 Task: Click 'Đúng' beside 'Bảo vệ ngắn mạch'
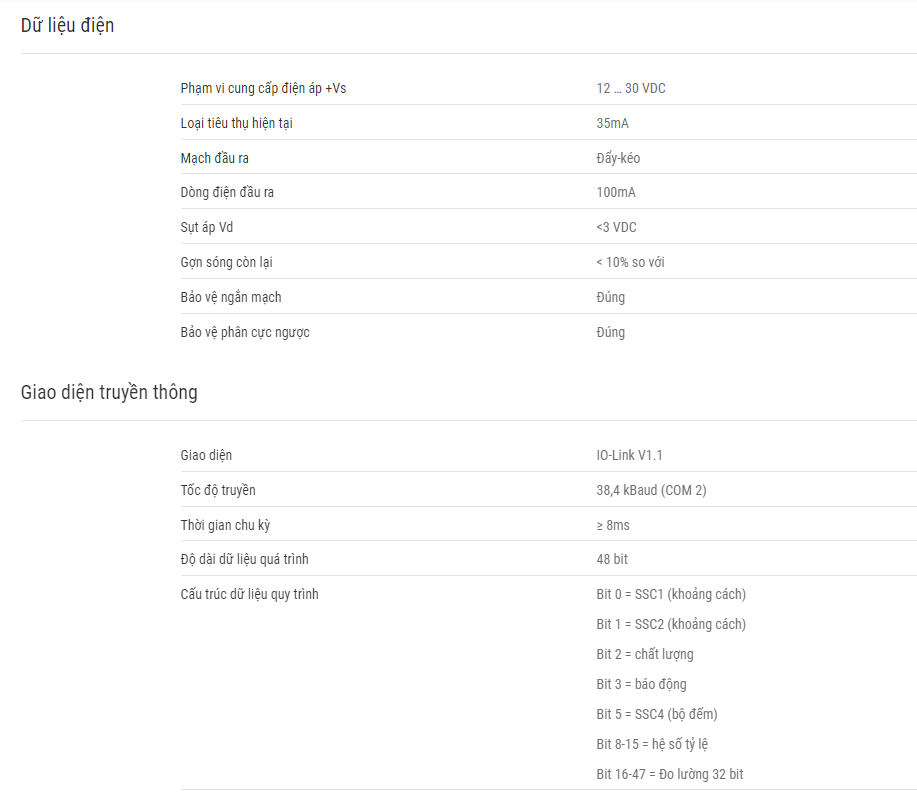pyautogui.click(x=611, y=297)
